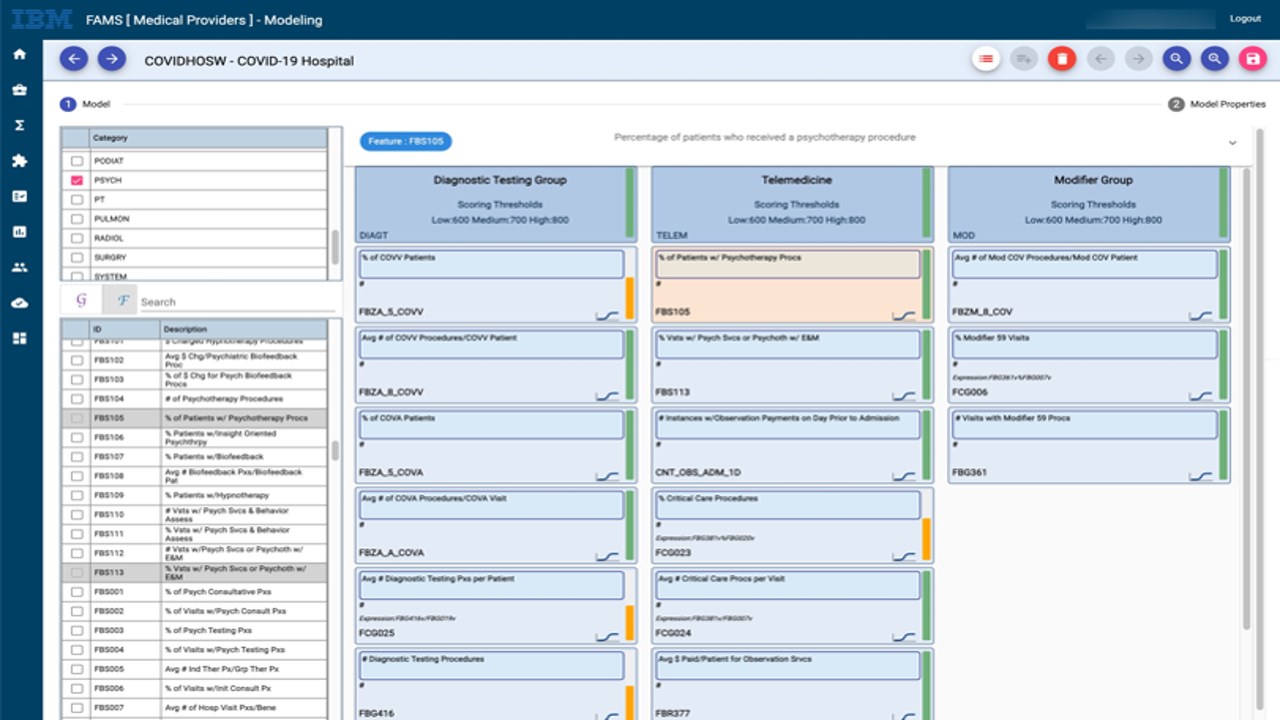1280x720 pixels.
Task: Click the Logout link
Action: (x=1245, y=19)
